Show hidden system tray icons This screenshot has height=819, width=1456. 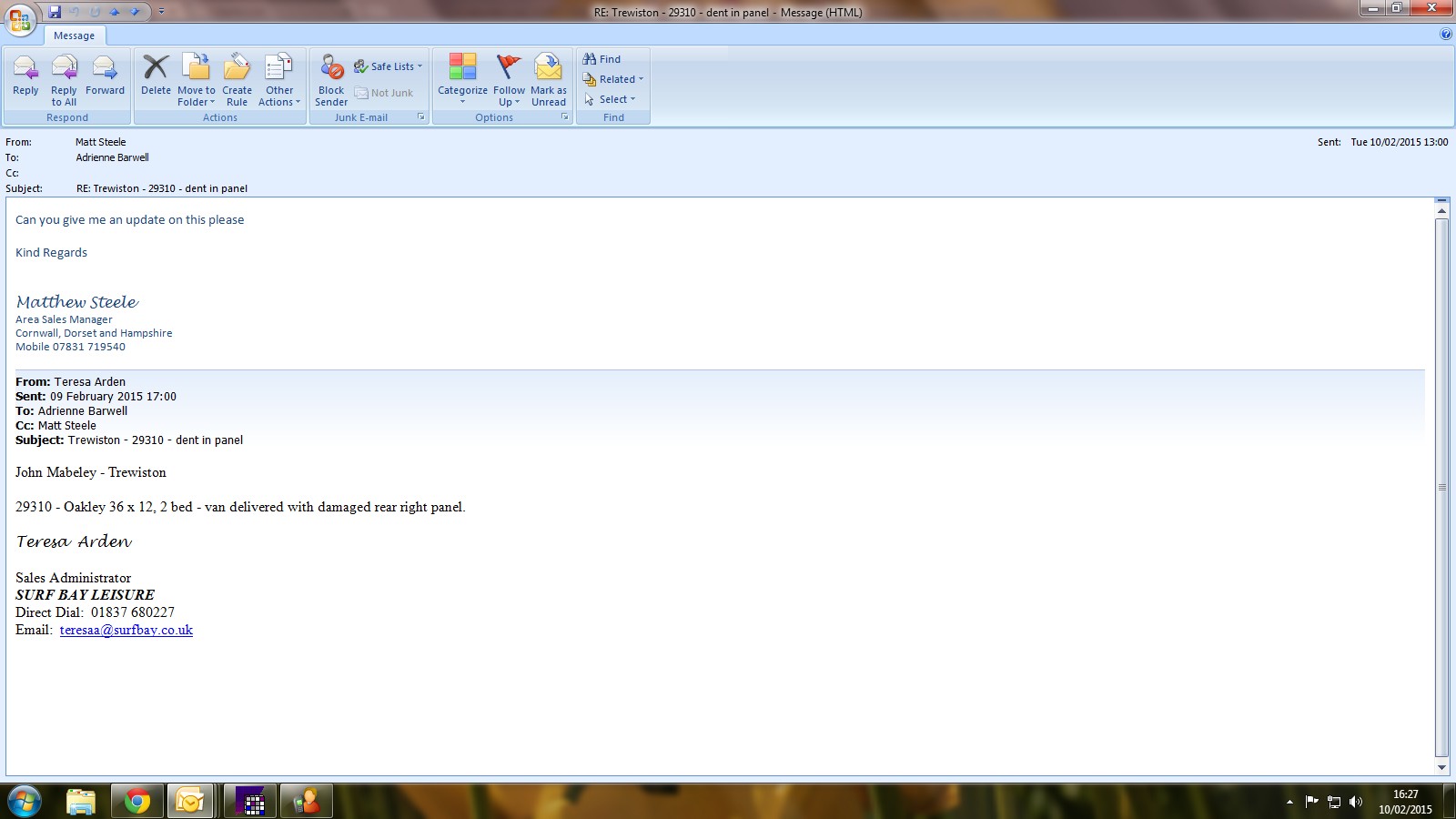1289,802
